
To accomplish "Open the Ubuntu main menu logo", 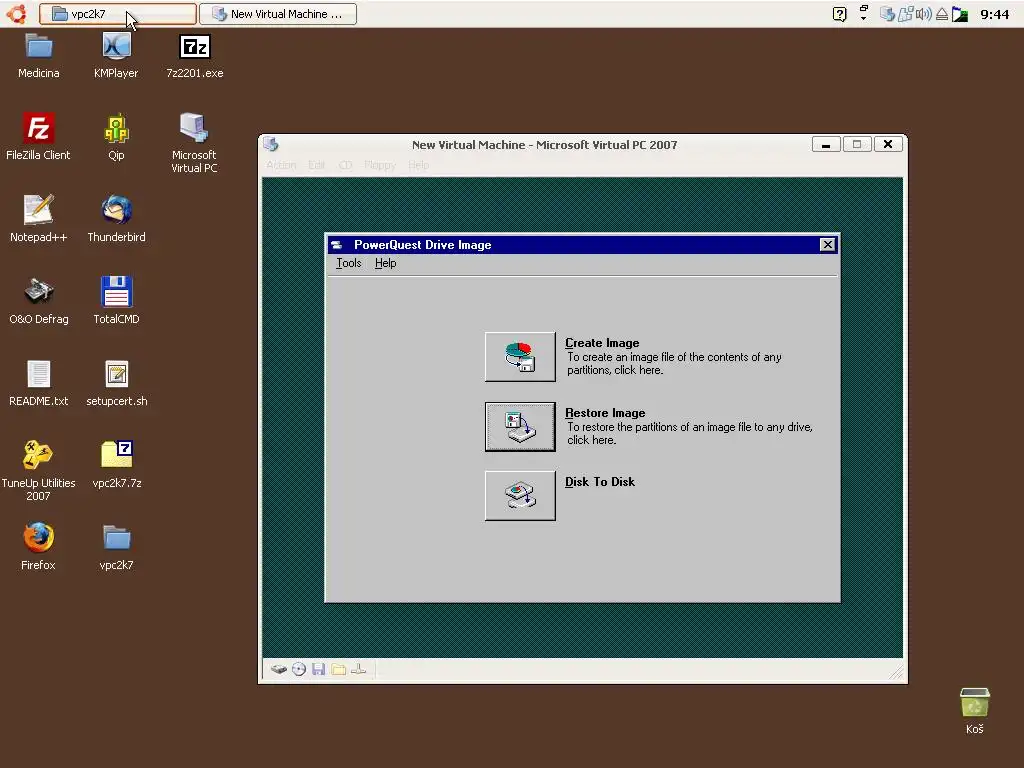I will pos(16,14).
